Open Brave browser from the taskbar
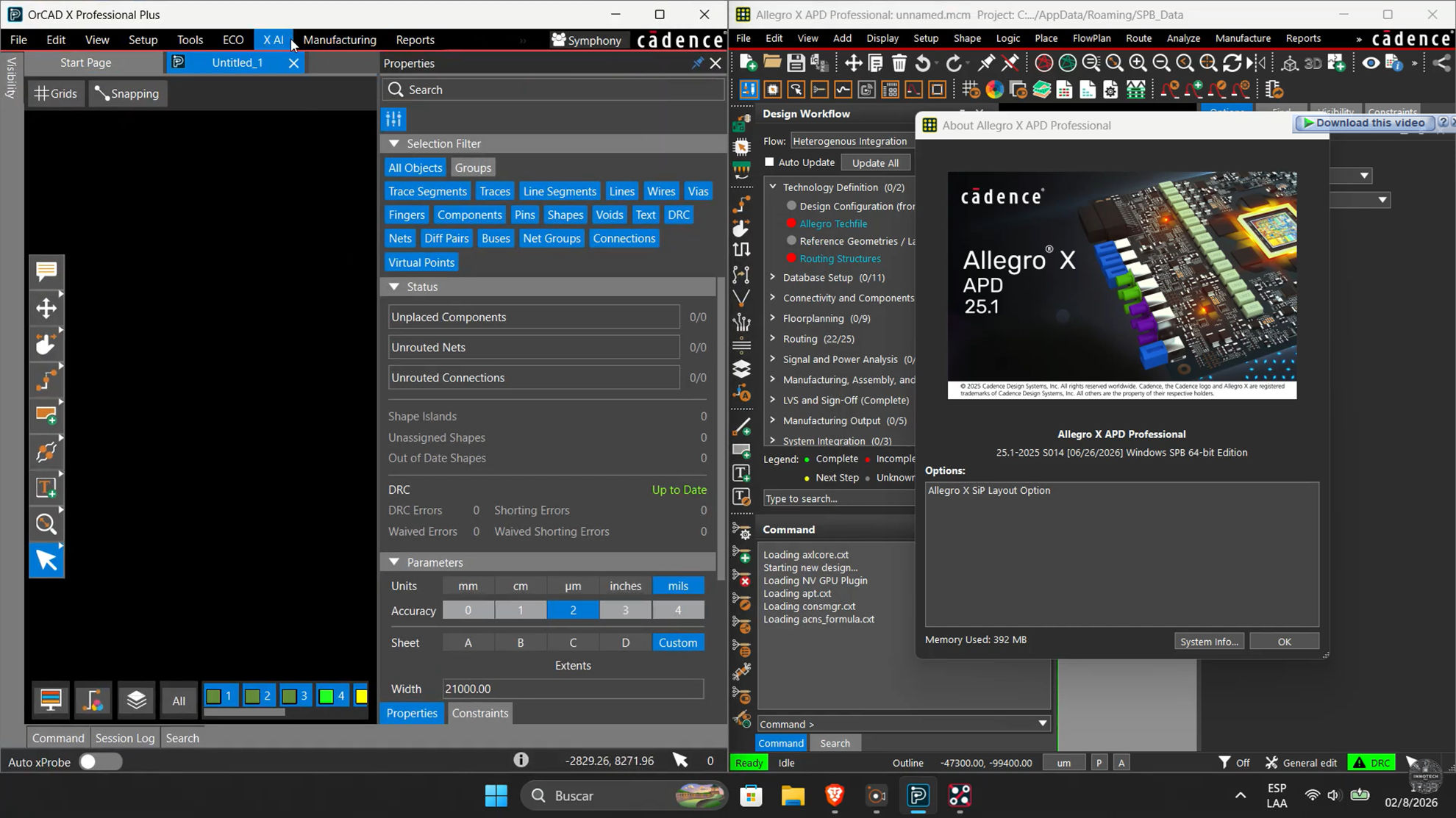Image resolution: width=1456 pixels, height=818 pixels. pyautogui.click(x=835, y=795)
